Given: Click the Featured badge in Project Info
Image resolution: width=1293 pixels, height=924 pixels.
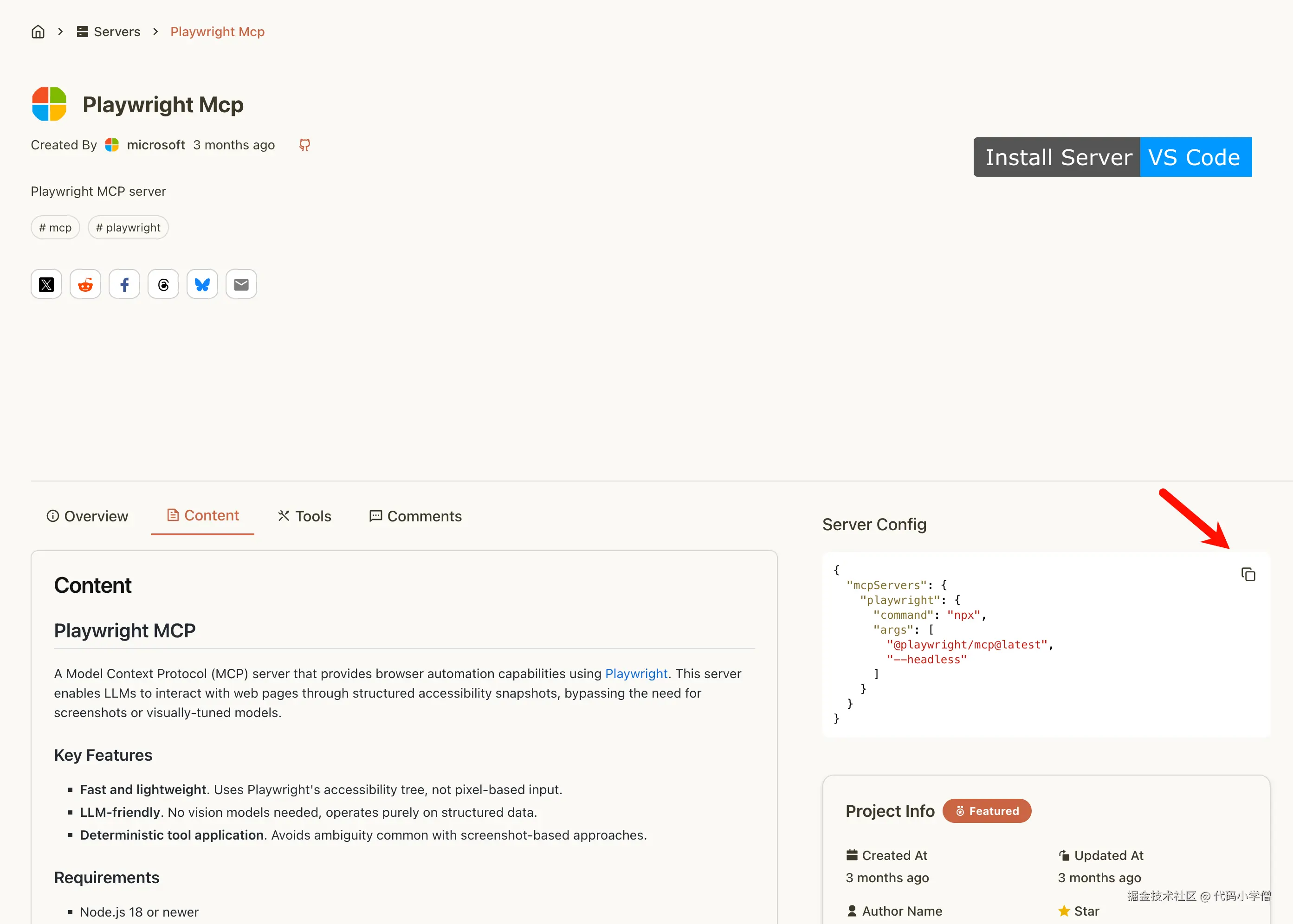Looking at the screenshot, I should tap(986, 811).
